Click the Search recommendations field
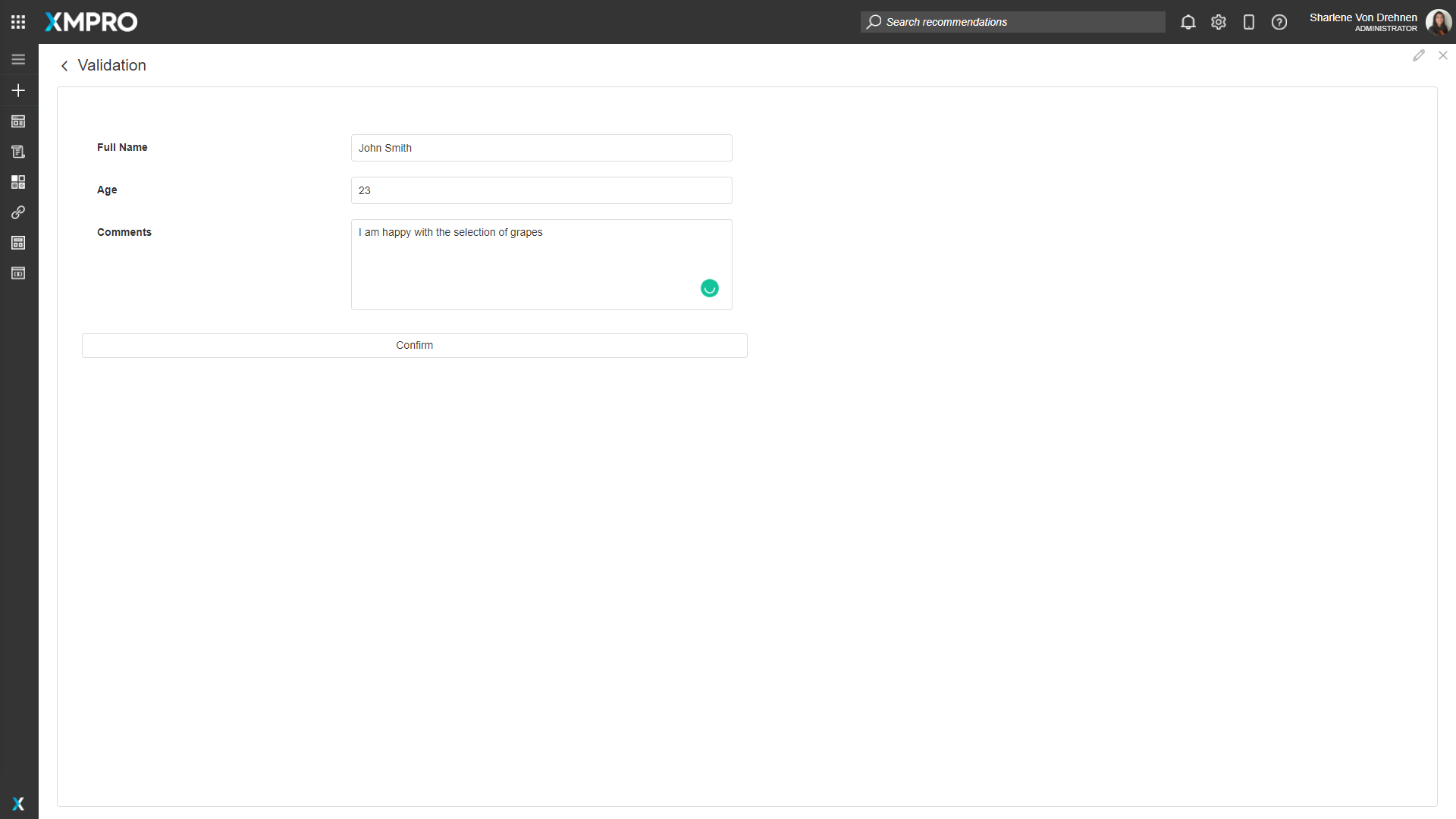The width and height of the screenshot is (1456, 819). pyautogui.click(x=1012, y=22)
